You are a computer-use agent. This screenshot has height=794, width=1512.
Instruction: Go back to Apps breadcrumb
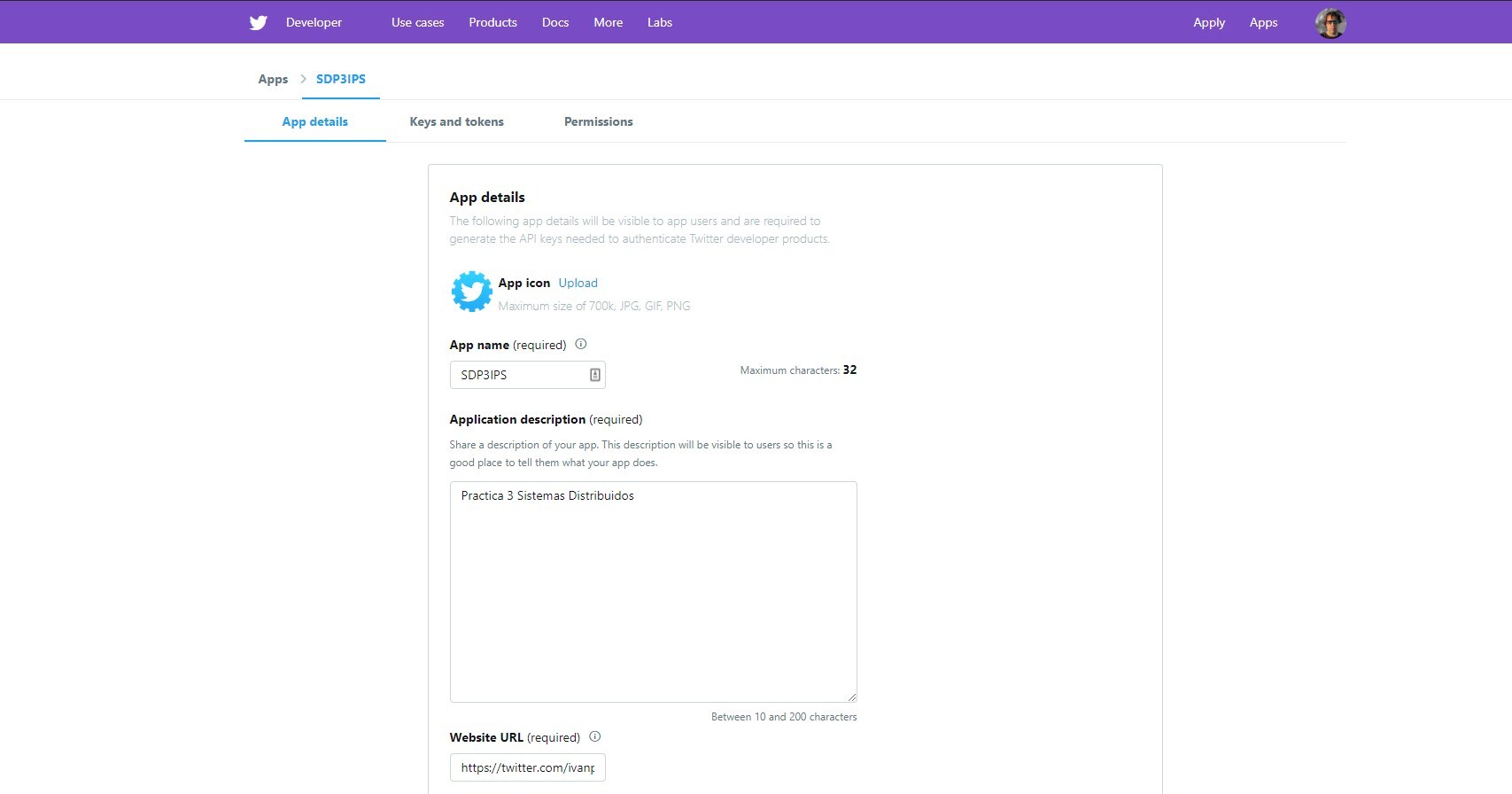(x=273, y=79)
